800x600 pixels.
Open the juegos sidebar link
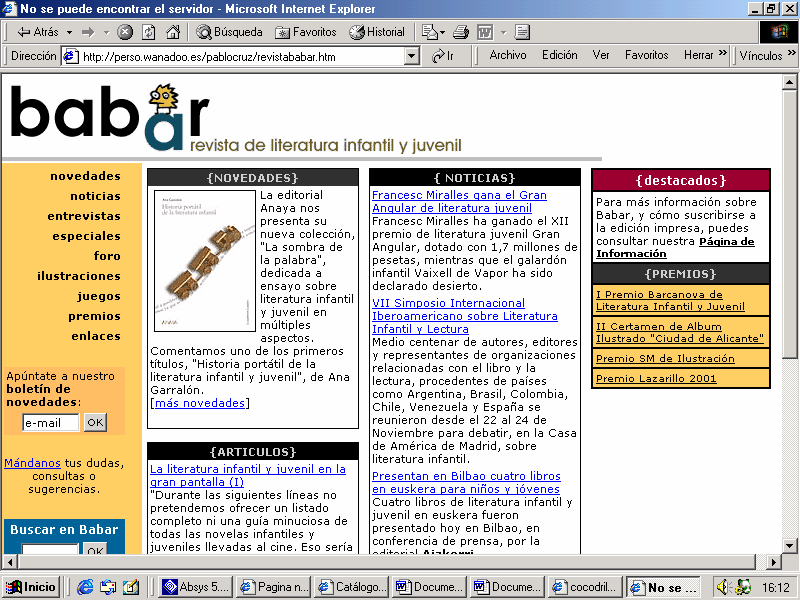tap(99, 296)
